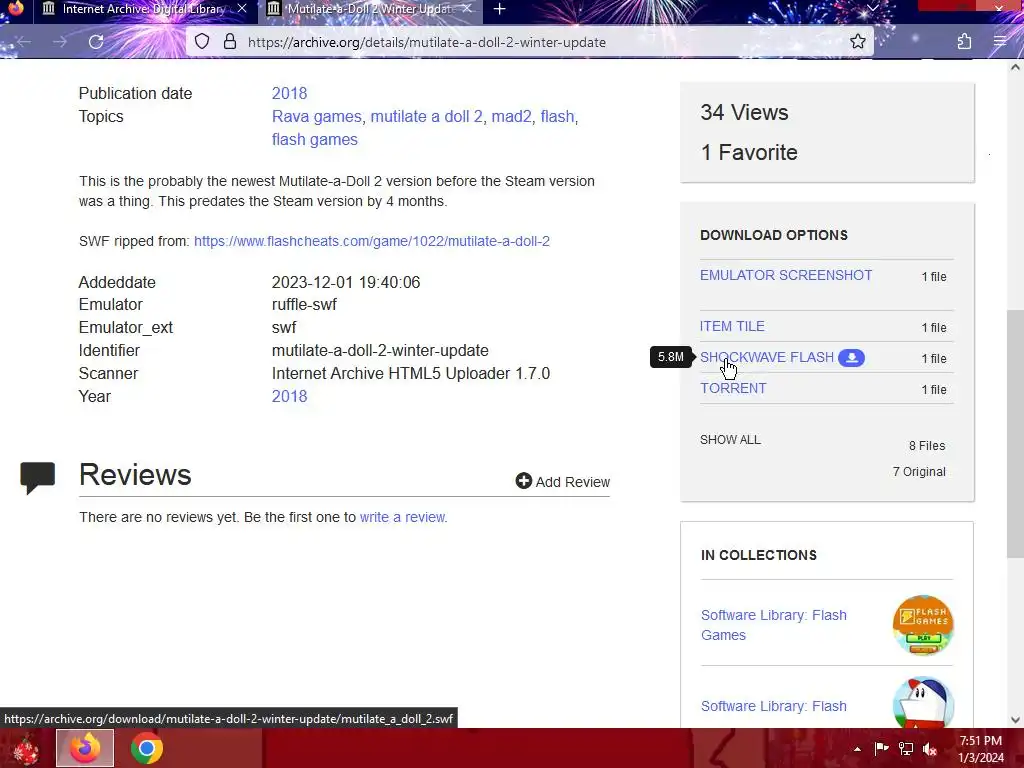Click the 1 Favorite text
This screenshot has height=768, width=1024.
point(748,153)
